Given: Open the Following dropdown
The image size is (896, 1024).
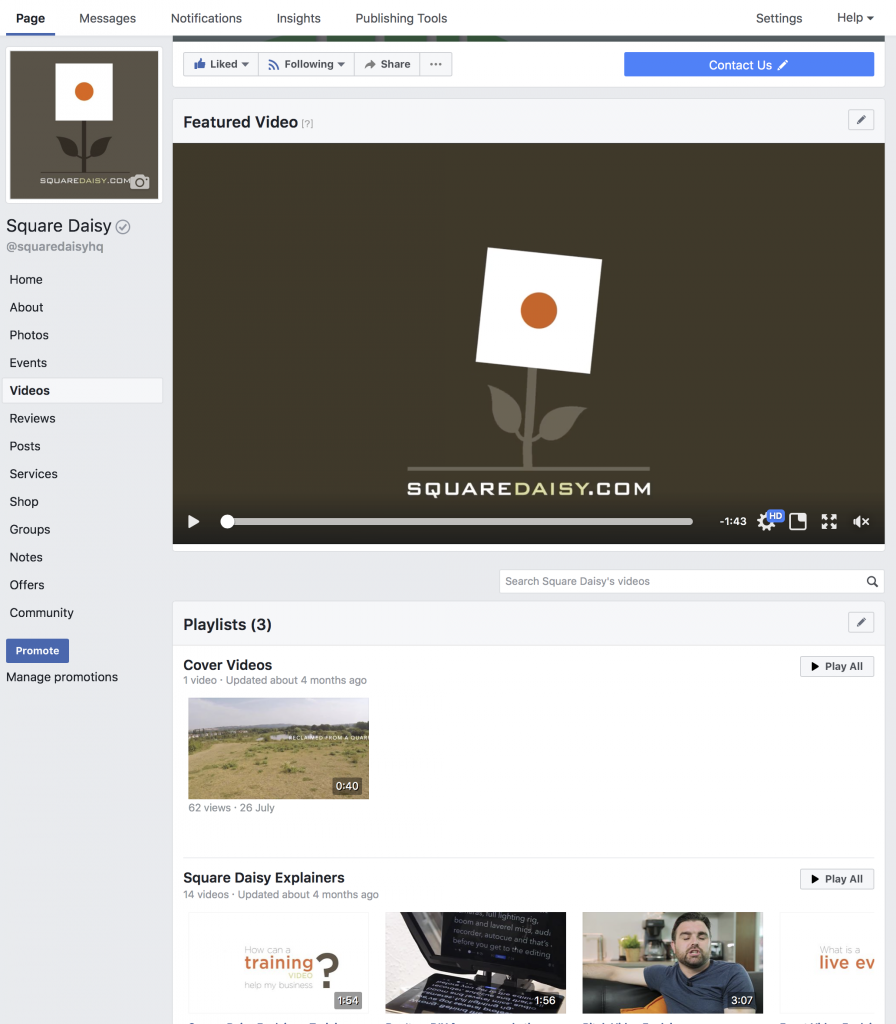Looking at the screenshot, I should pyautogui.click(x=306, y=64).
